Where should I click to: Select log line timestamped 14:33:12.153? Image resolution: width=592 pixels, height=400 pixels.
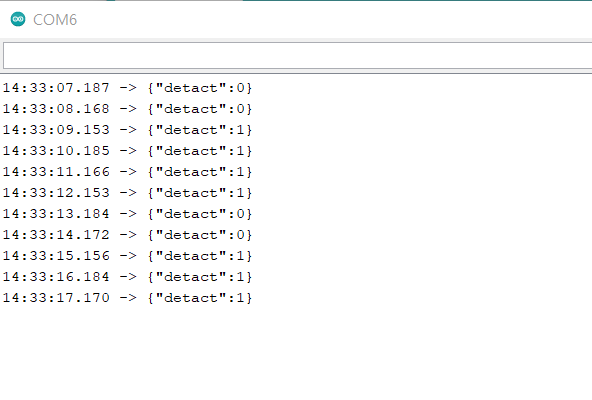point(127,193)
